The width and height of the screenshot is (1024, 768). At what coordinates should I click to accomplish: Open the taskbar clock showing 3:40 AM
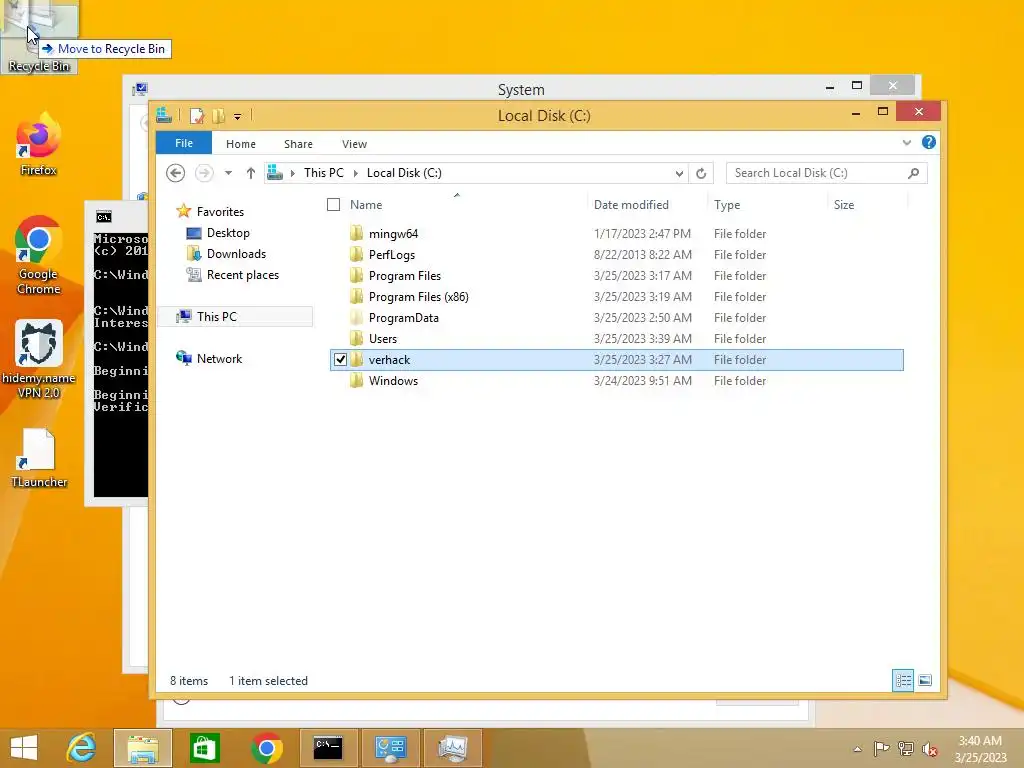(980, 749)
